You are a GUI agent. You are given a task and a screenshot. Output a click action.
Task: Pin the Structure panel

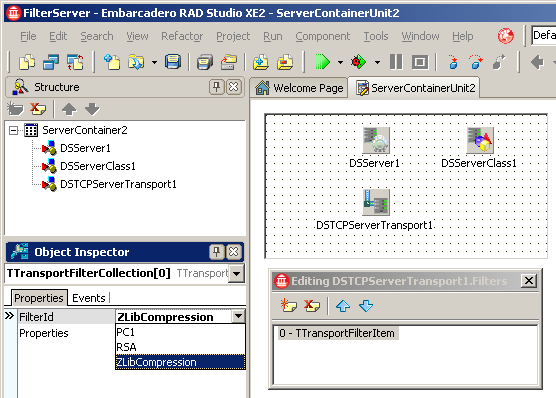[x=216, y=87]
